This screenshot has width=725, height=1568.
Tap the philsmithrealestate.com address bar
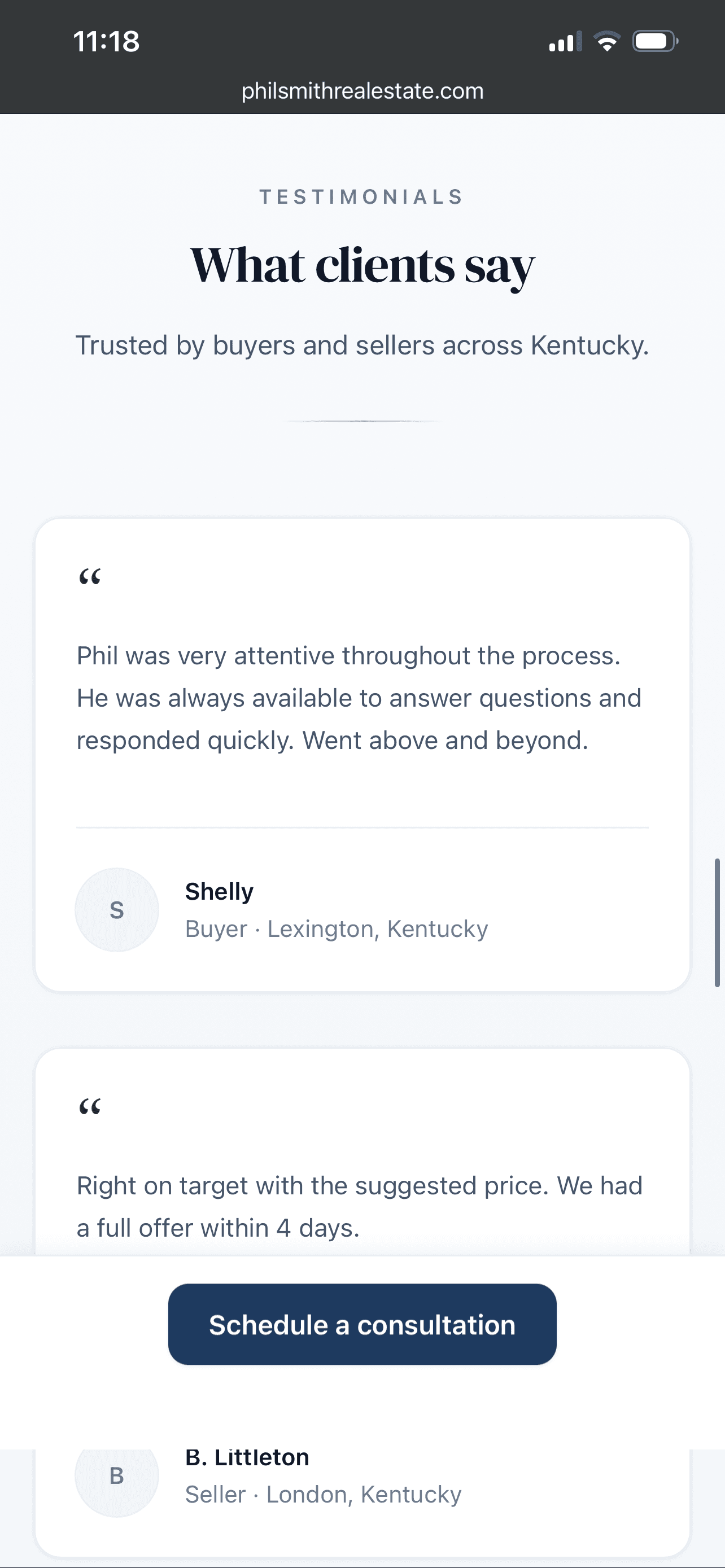pos(362,91)
